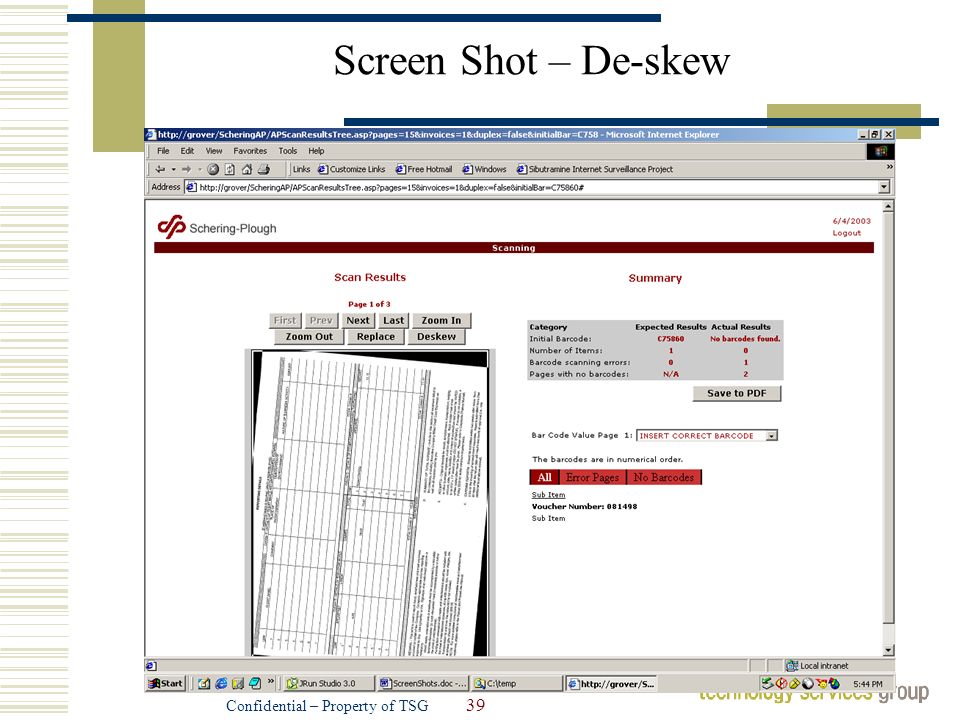Viewport: 960px width, 720px height.
Task: Open the Help menu
Action: (316, 151)
